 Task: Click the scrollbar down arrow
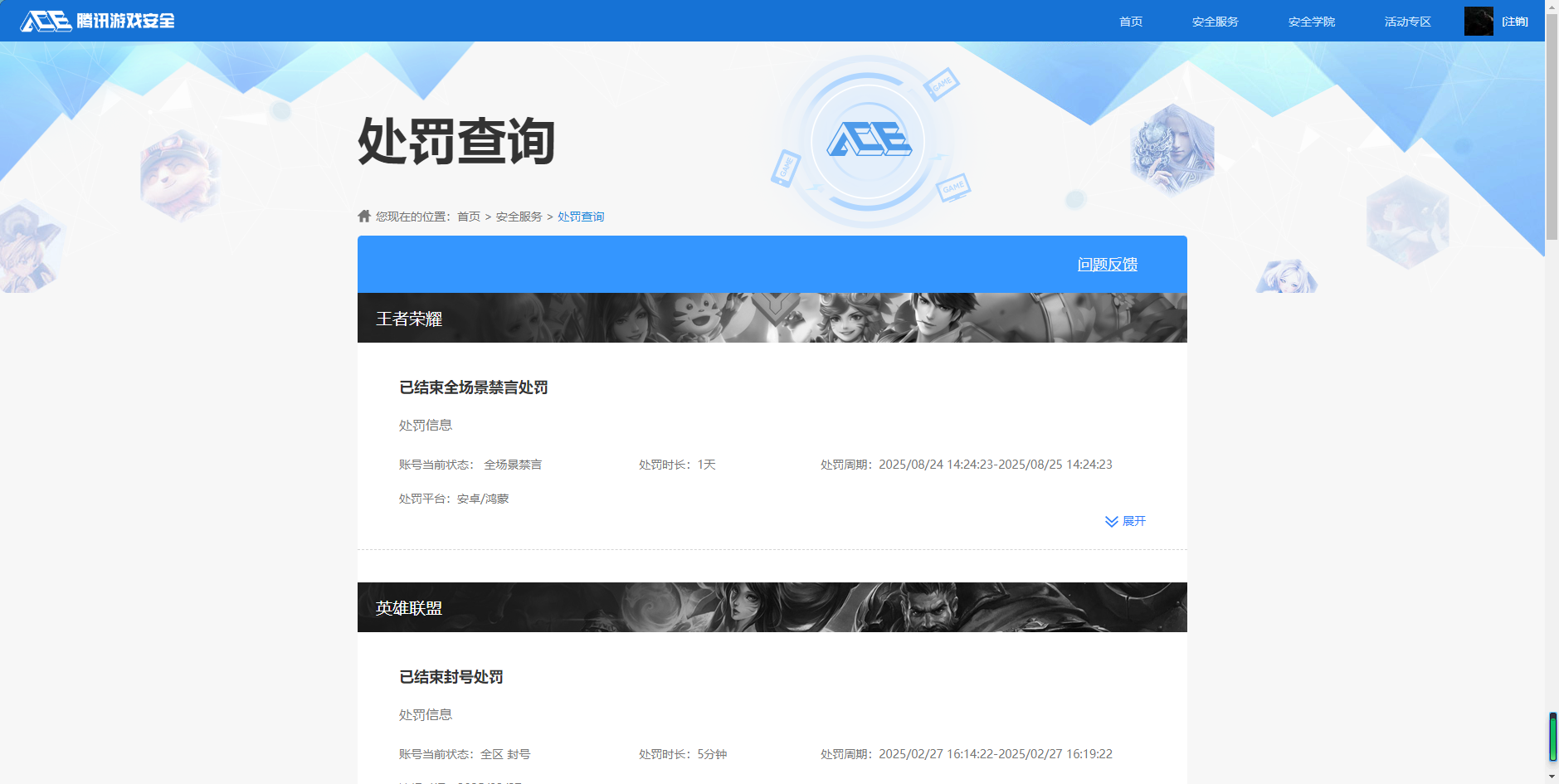[x=1552, y=777]
